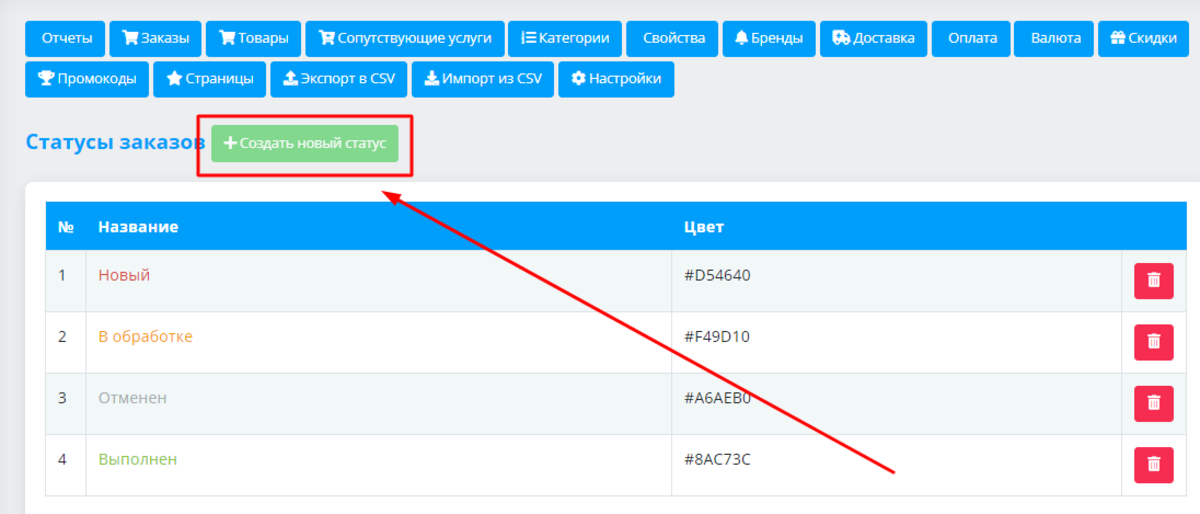Switch to the Свойства section
Screen dimensions: 1200x514
pos(673,39)
